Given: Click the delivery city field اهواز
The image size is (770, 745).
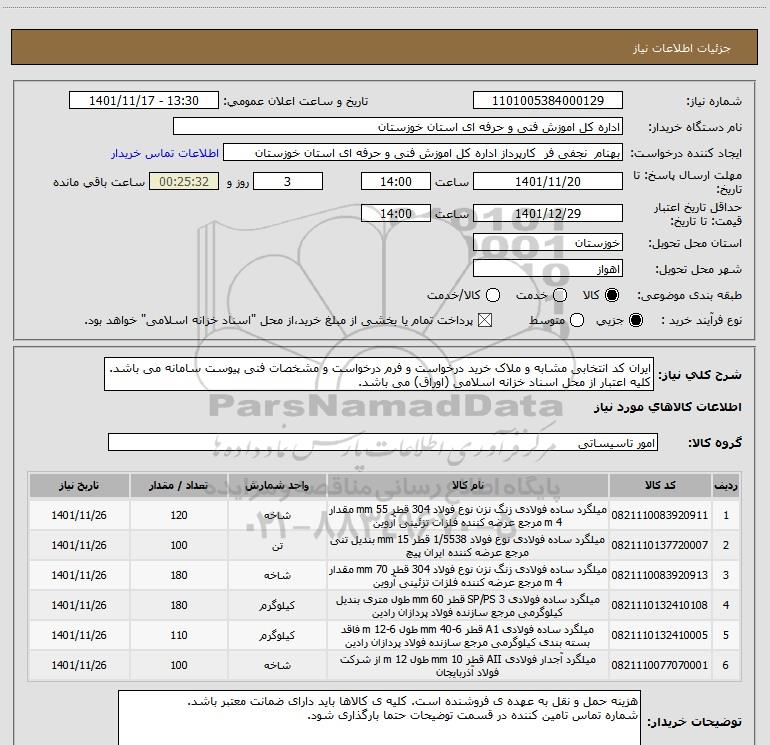Looking at the screenshot, I should 548,269.
